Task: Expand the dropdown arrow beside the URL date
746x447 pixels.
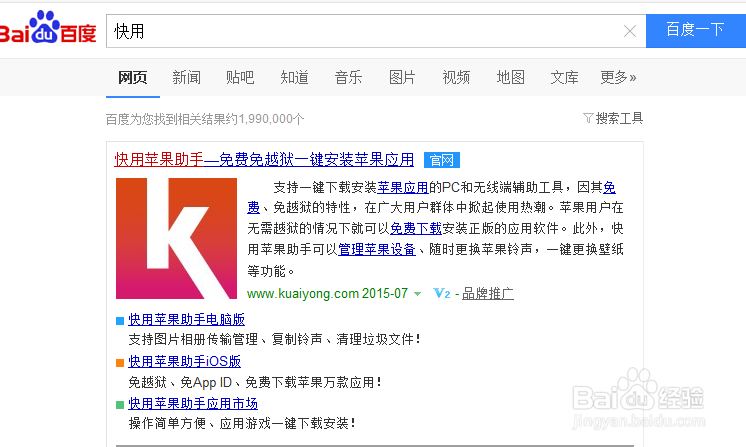Action: 417,294
